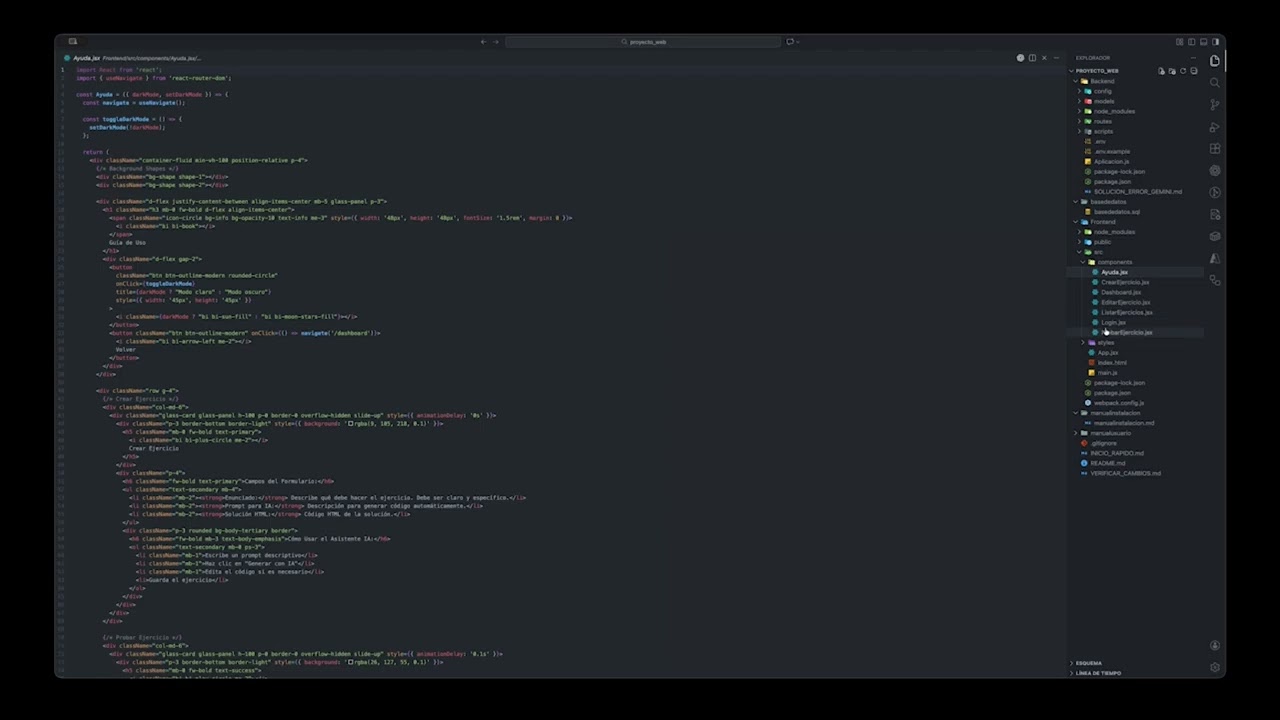Click the rgba(9, 105, 218) color swatch
Viewport: 1280px width, 720px height.
350,423
